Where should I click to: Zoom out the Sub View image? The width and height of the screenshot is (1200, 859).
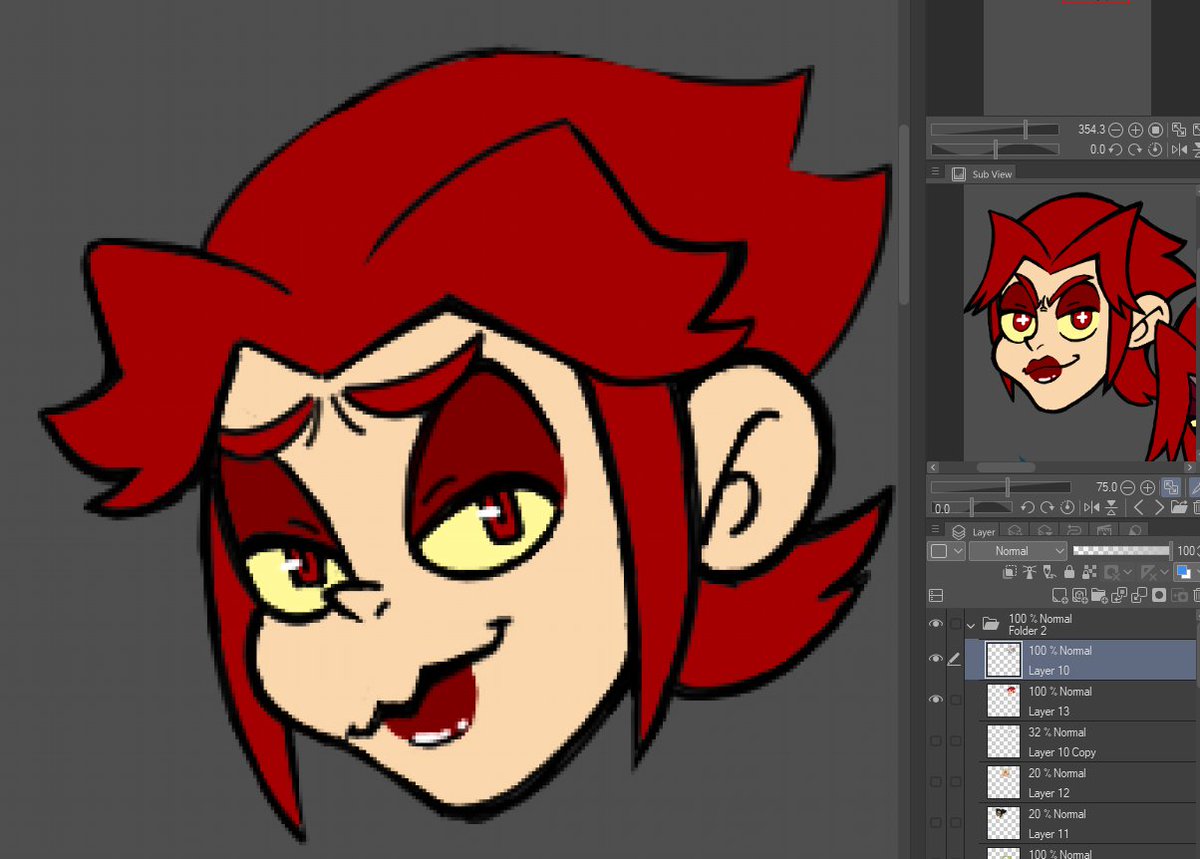pos(1129,488)
